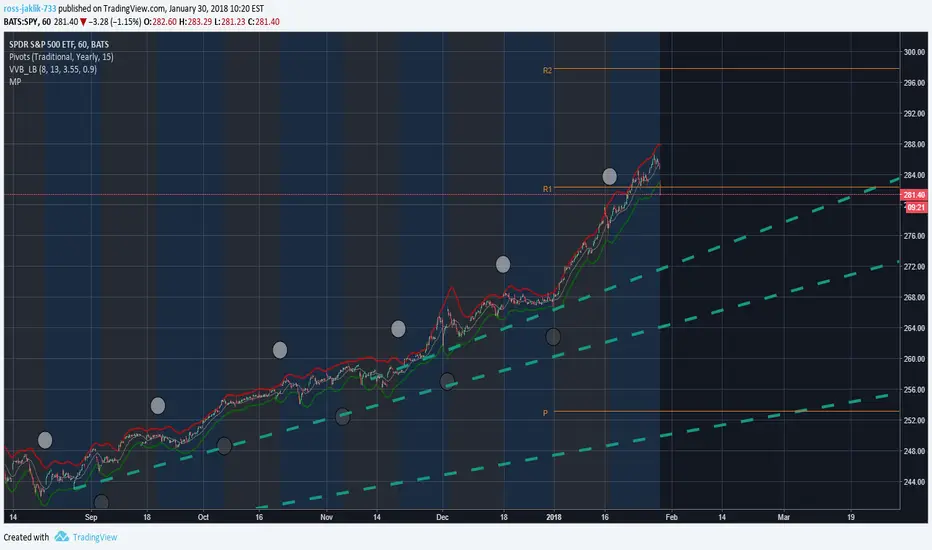Viewport: 932px width, 550px height.
Task: Click the 276.00 price axis label
Action: click(914, 237)
